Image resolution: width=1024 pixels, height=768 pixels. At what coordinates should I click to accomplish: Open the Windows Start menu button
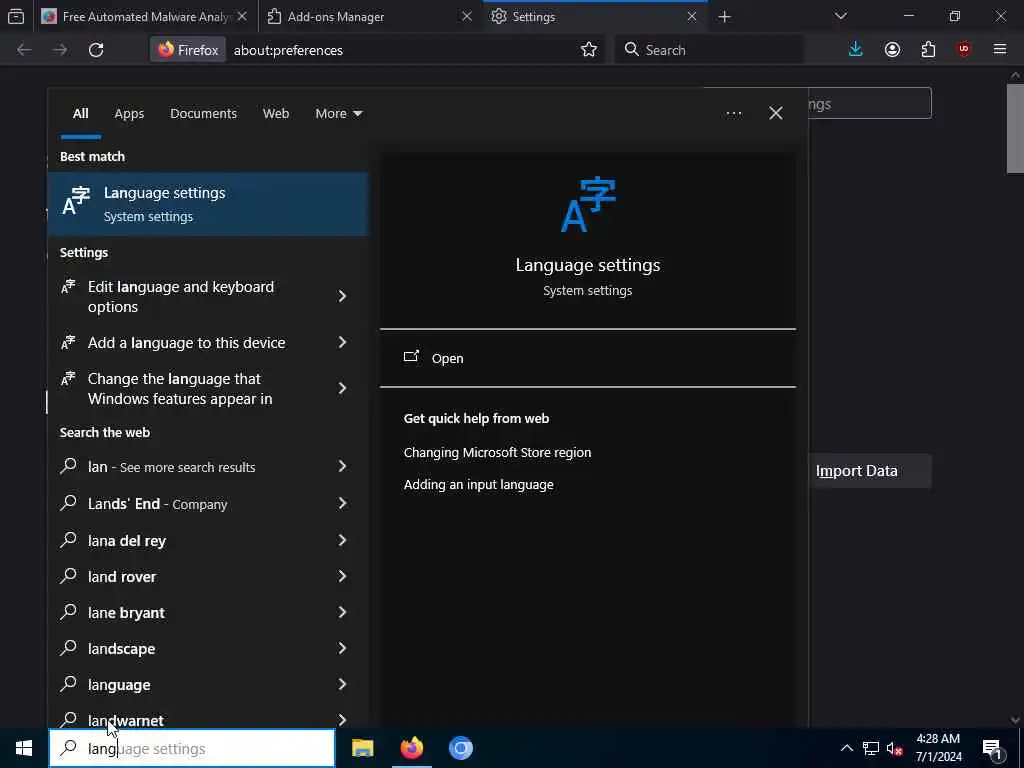[x=24, y=748]
